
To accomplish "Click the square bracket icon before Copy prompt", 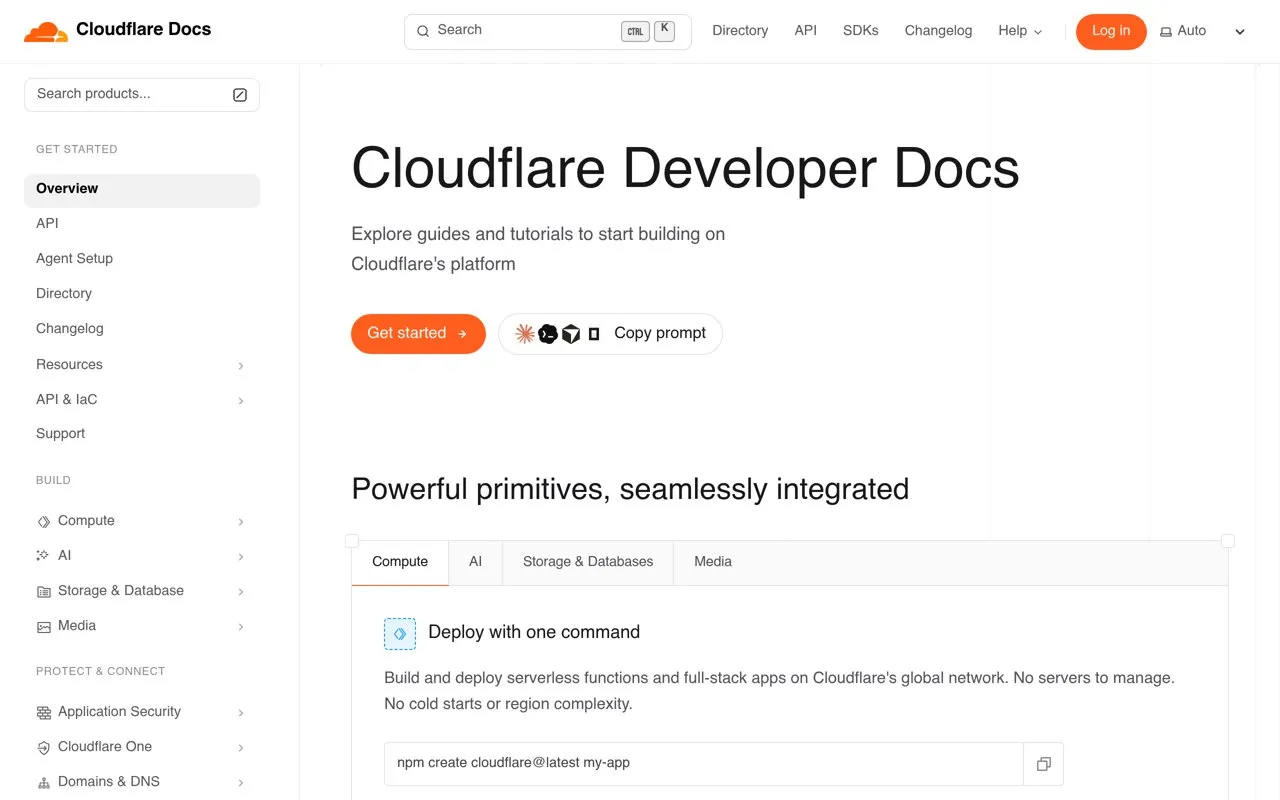I will pos(594,334).
